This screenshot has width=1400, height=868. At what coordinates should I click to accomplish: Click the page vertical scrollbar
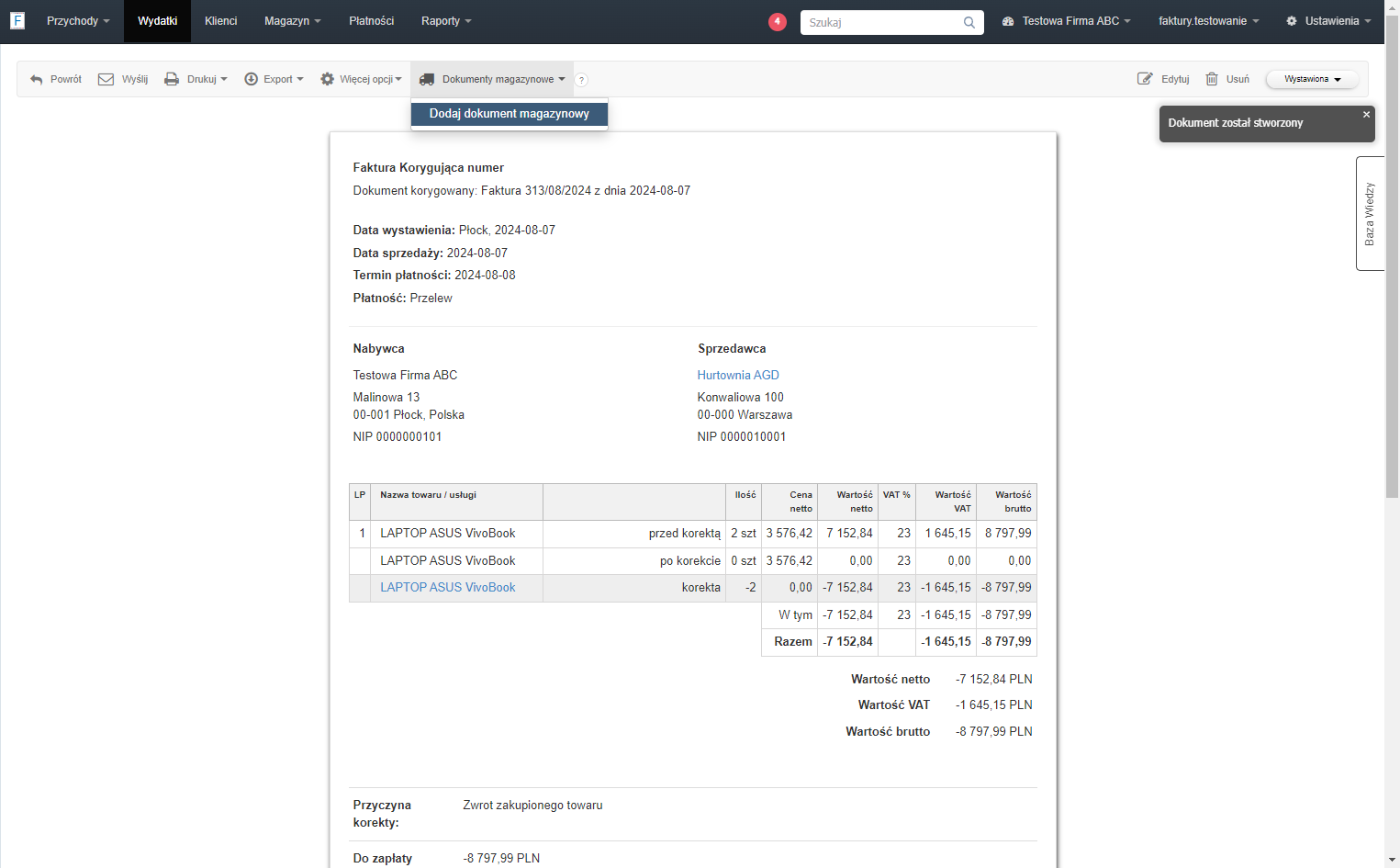point(1392,257)
